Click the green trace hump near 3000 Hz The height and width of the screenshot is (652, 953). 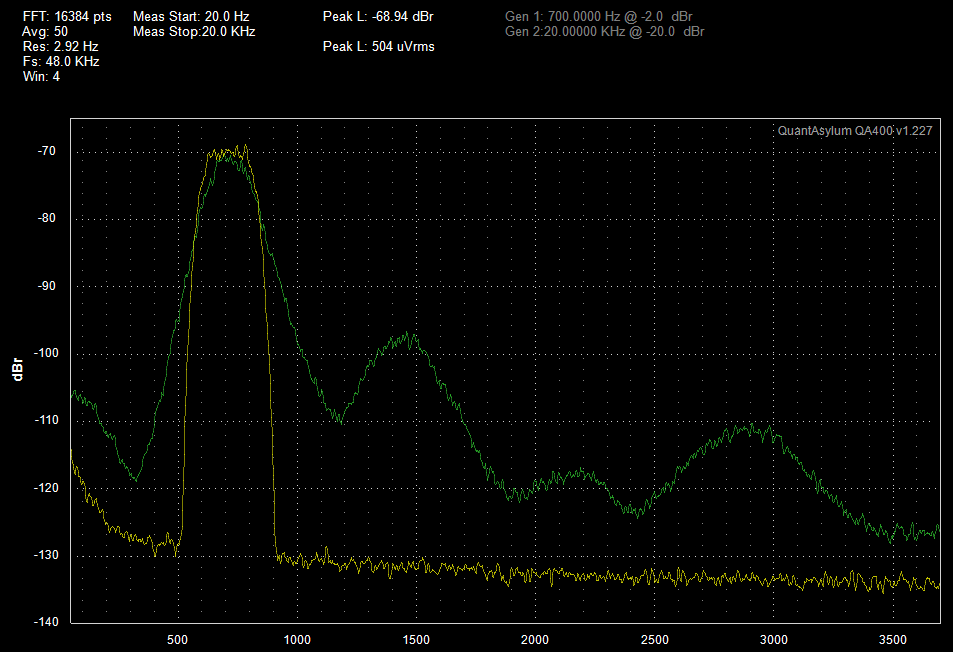[x=751, y=428]
